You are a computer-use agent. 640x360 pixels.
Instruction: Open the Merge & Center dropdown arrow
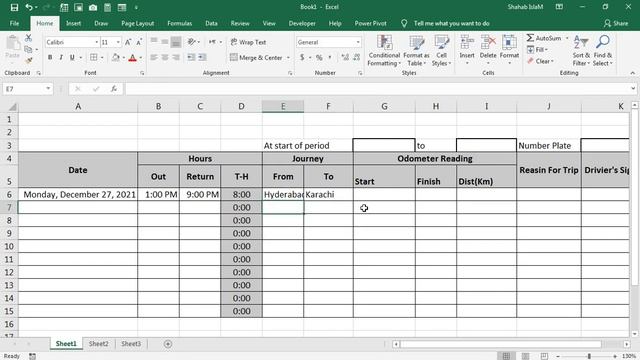pos(288,58)
